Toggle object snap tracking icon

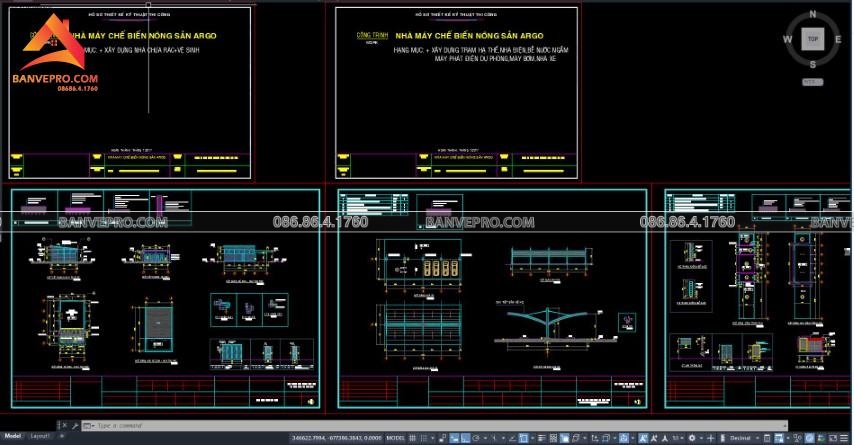click(513, 438)
